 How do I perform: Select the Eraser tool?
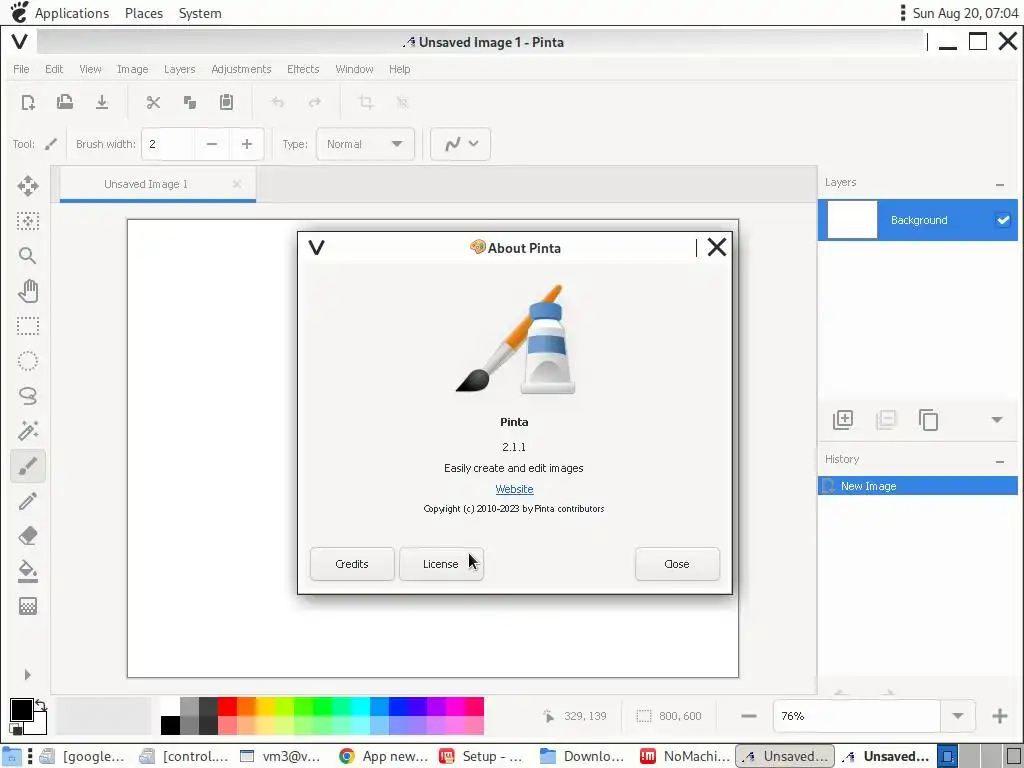point(28,536)
